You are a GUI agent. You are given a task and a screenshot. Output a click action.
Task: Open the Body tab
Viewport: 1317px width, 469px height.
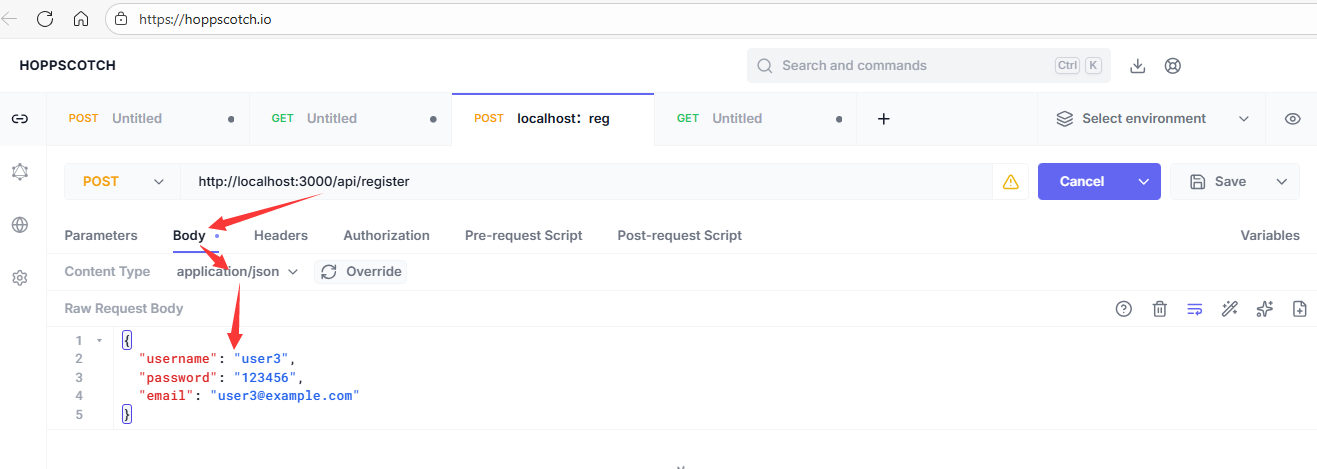(189, 236)
